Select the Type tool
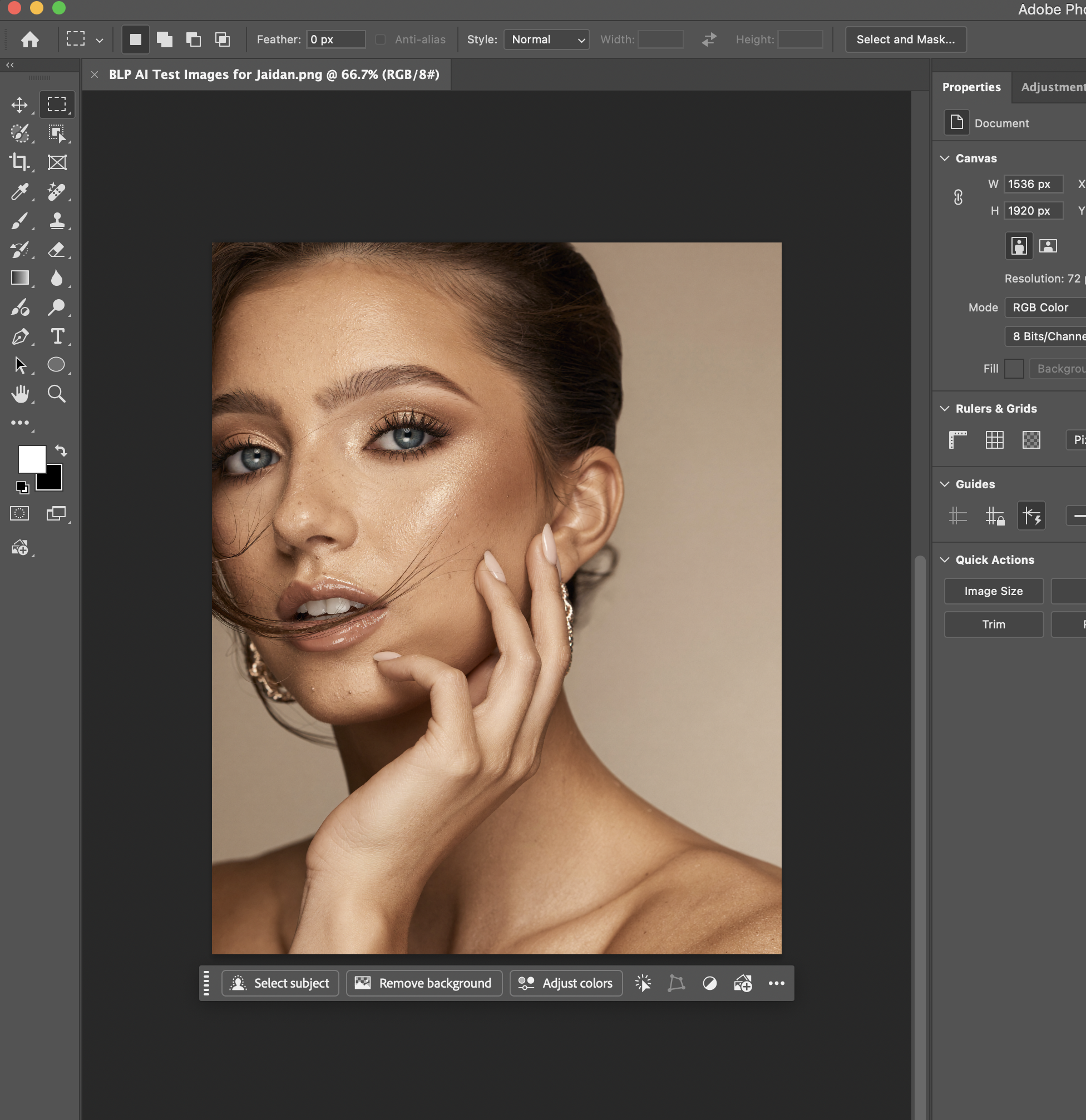Viewport: 1086px width, 1120px height. click(57, 336)
